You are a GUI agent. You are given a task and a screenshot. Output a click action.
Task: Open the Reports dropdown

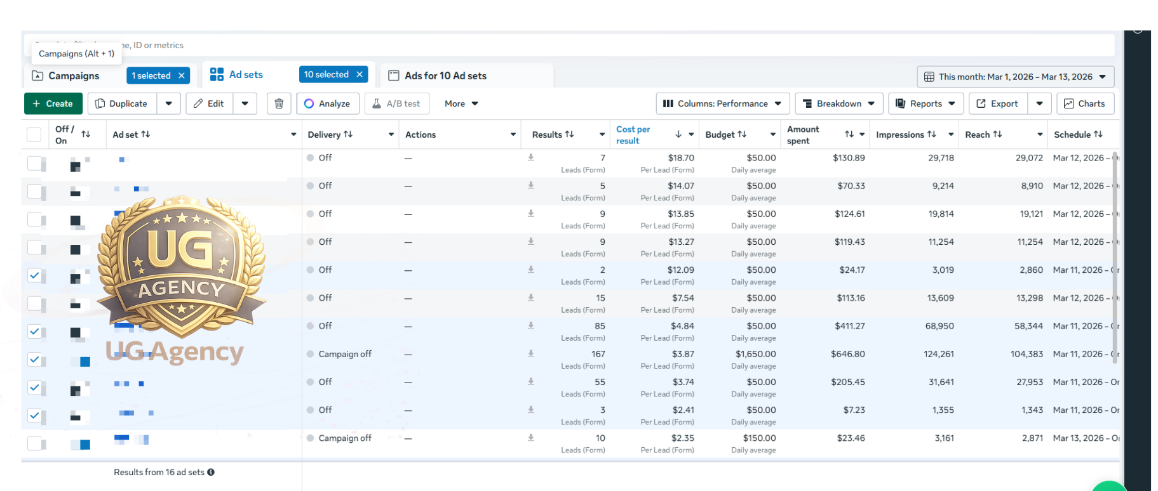click(925, 103)
